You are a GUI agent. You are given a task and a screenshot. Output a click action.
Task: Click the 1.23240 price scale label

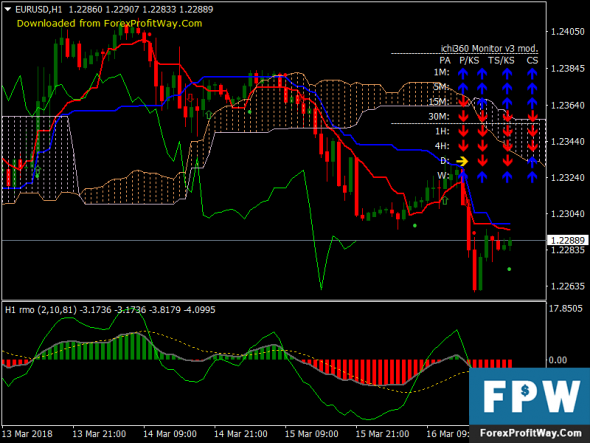[x=568, y=178]
